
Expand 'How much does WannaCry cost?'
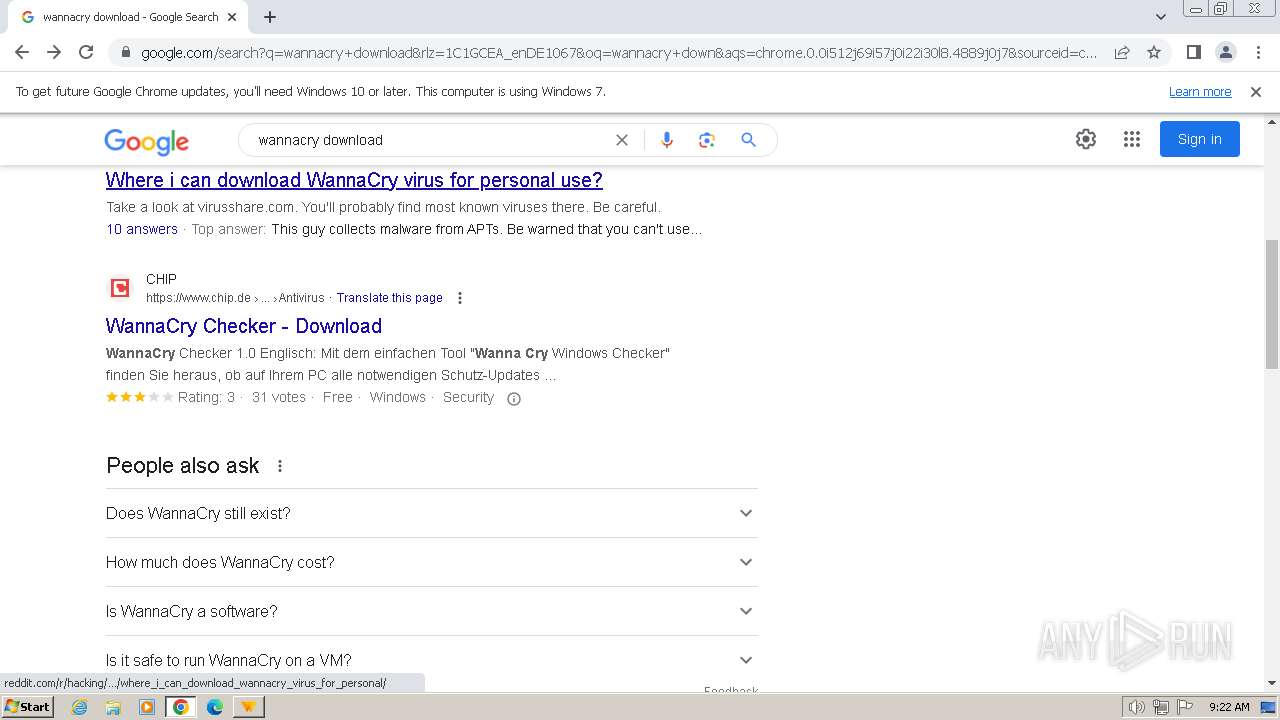click(x=432, y=562)
